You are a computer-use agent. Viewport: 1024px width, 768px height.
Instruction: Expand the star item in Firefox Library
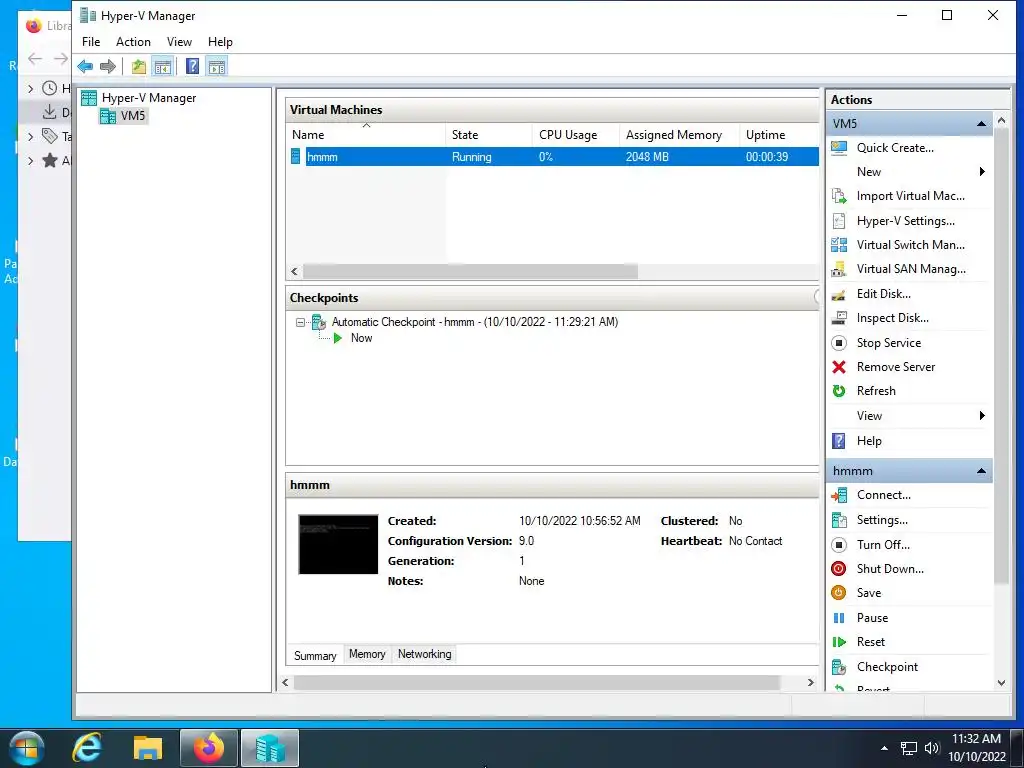point(30,161)
